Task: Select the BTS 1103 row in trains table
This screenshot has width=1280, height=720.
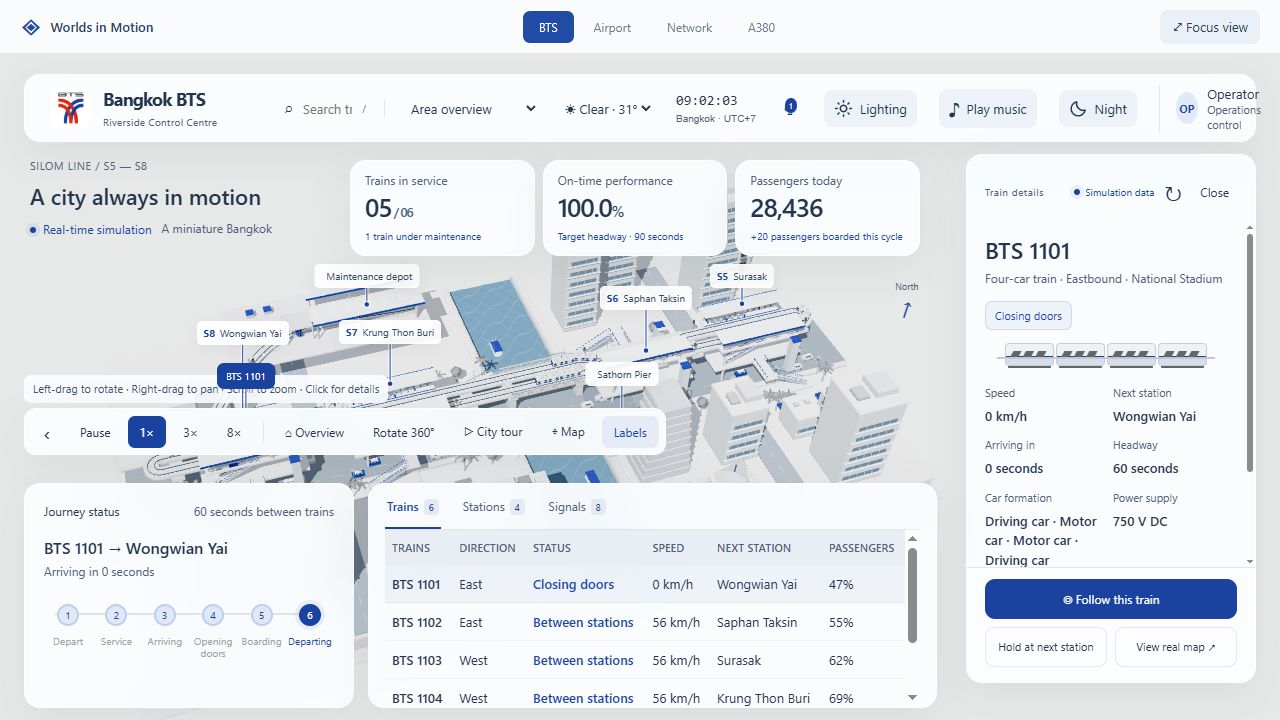Action: [645, 660]
